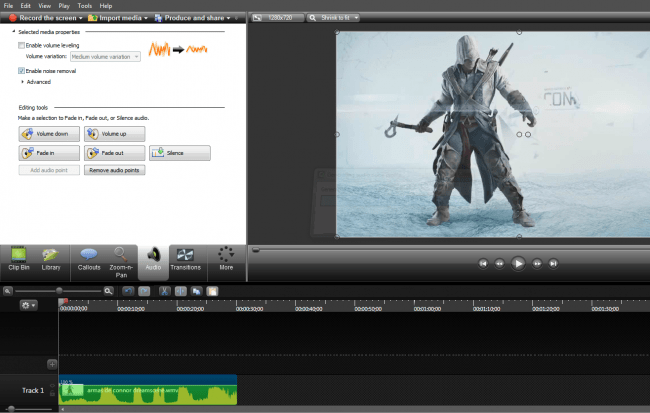This screenshot has width=650, height=413.
Task: Open the 1280x720 editing dimensions button
Action: point(276,18)
